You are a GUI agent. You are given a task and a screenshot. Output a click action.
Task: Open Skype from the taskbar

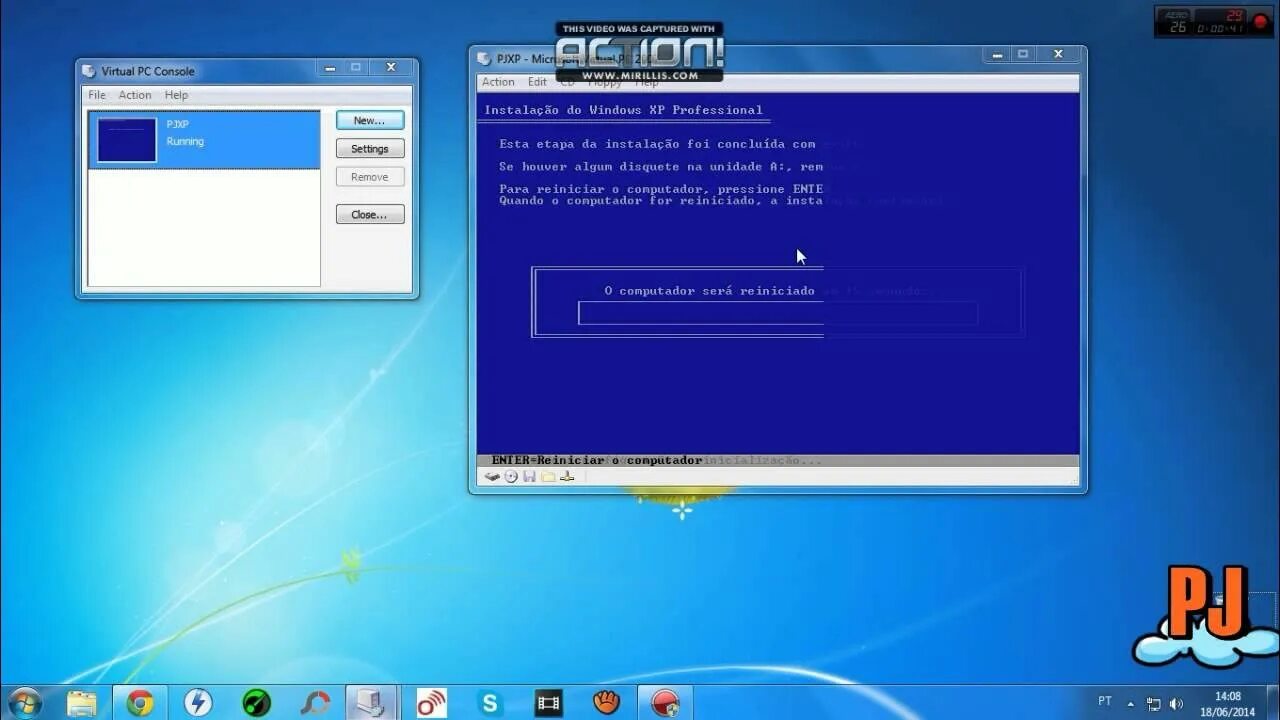pyautogui.click(x=490, y=703)
